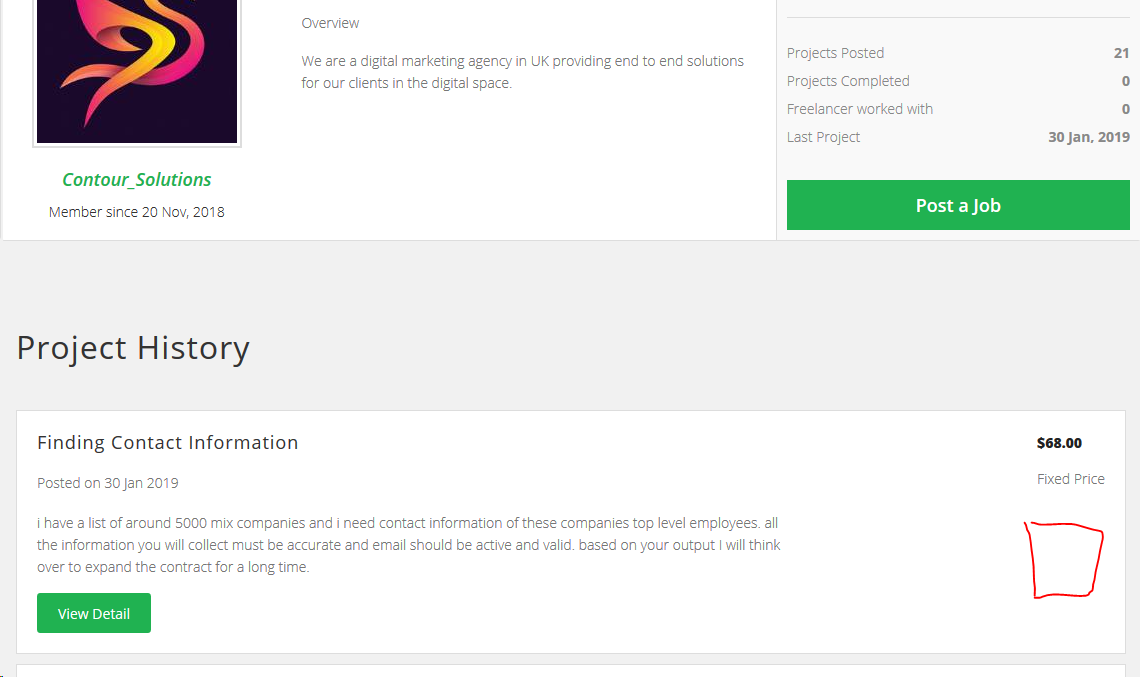This screenshot has height=677, width=1140.
Task: Click the Overview heading
Action: 330,23
